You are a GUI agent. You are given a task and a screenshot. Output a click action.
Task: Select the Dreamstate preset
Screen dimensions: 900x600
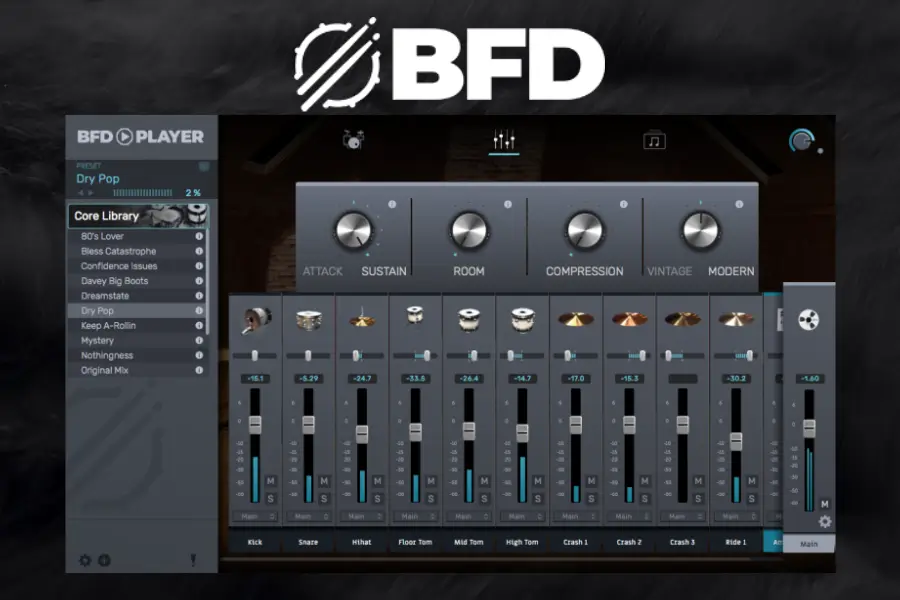(x=104, y=295)
